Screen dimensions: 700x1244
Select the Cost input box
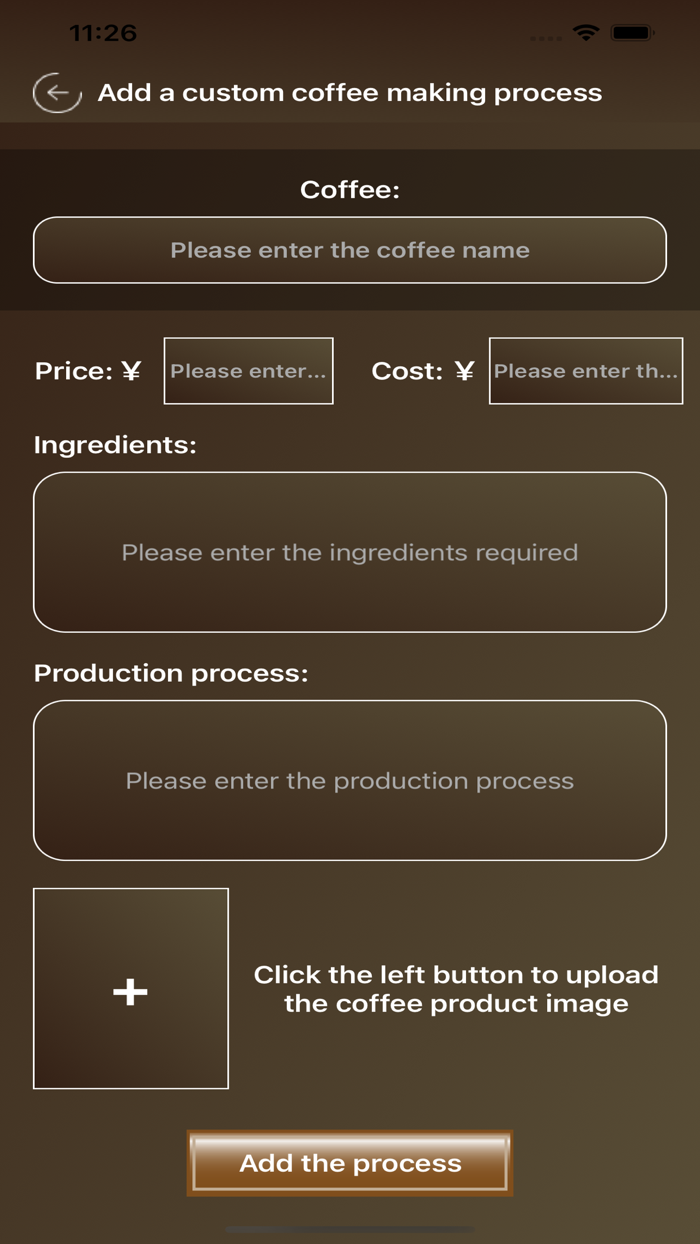point(586,371)
